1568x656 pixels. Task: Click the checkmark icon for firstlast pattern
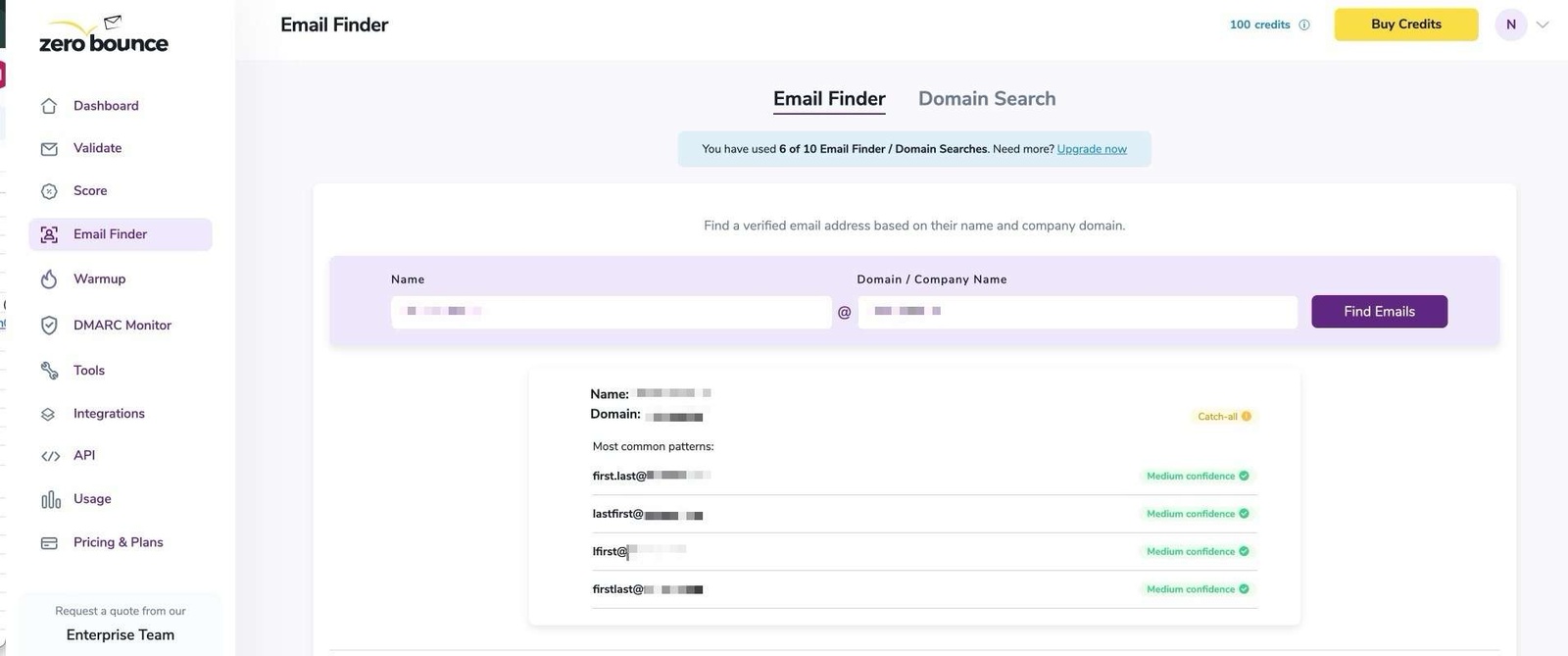(x=1245, y=589)
